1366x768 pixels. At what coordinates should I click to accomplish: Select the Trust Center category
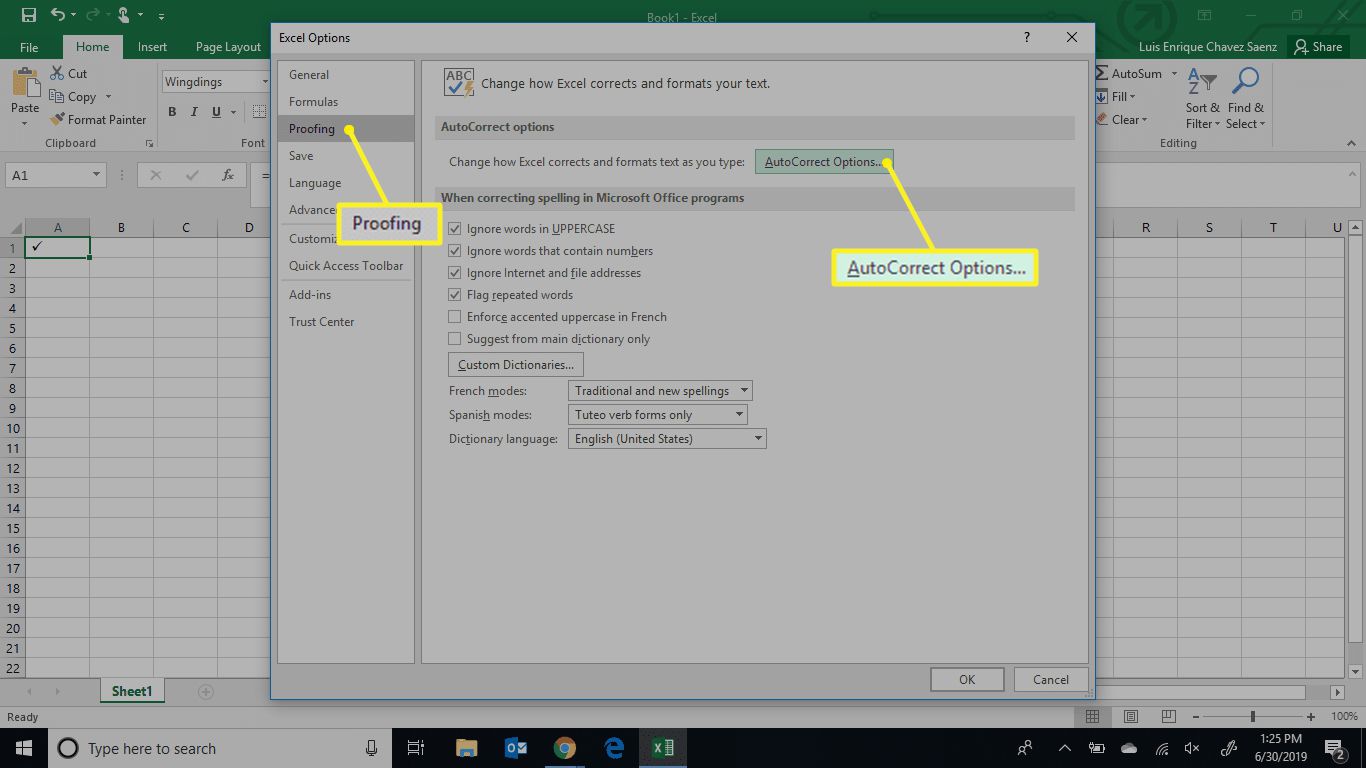(x=345, y=322)
